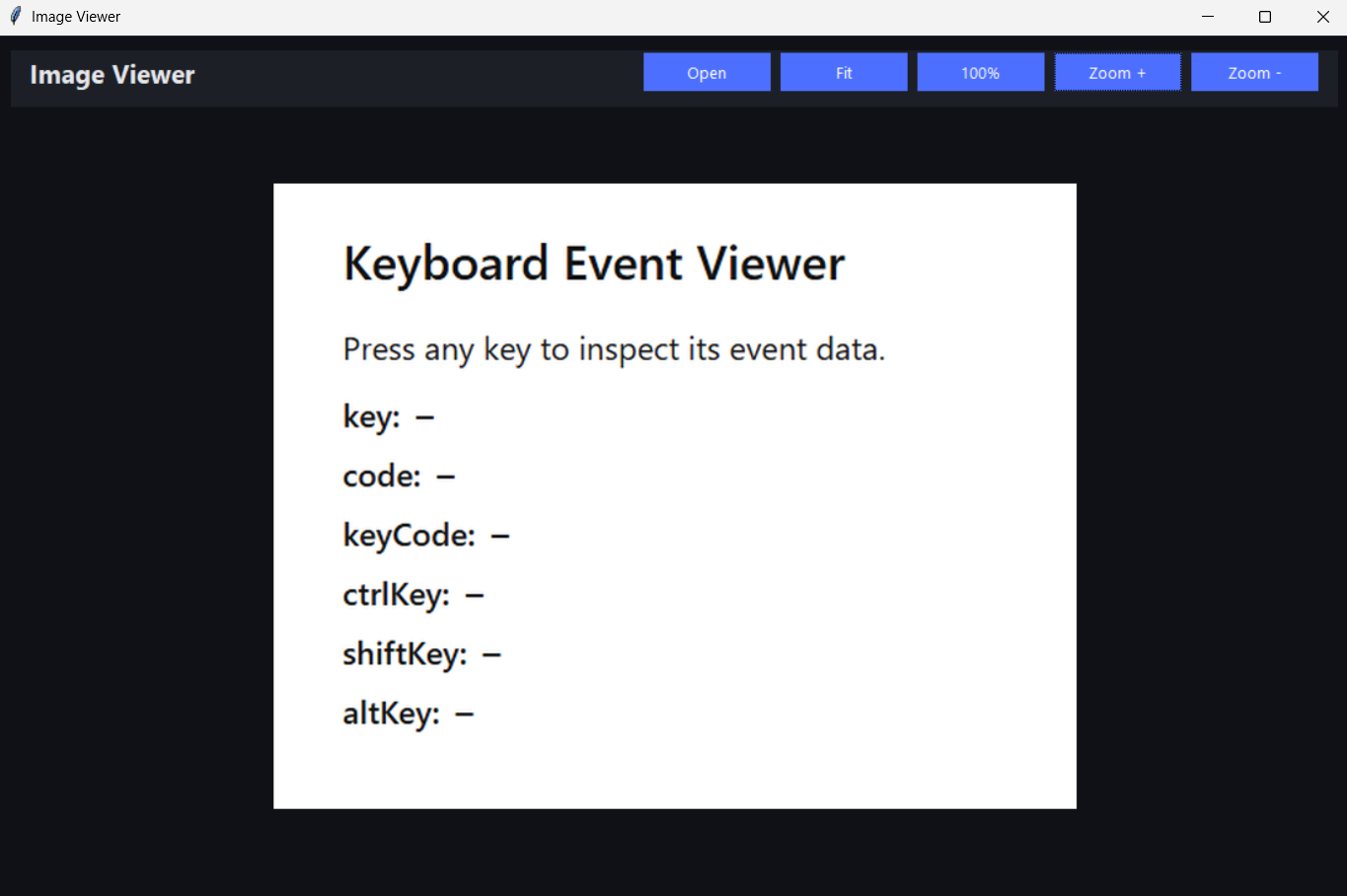Click the dark background left of the image
Viewport: 1347px width, 896px height.
tap(138, 493)
